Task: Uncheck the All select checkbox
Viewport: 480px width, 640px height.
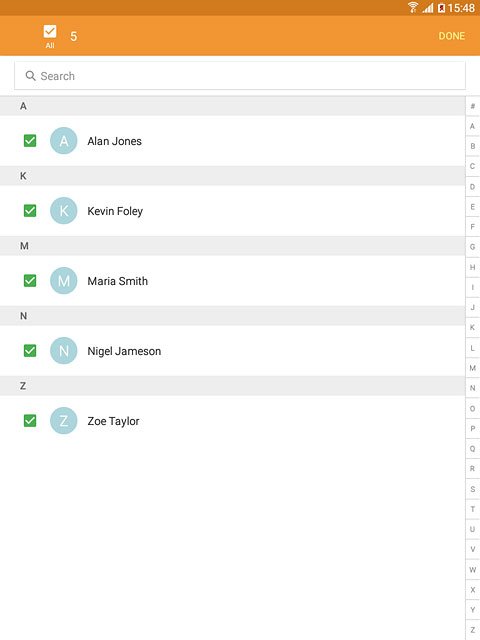Action: (x=50, y=31)
